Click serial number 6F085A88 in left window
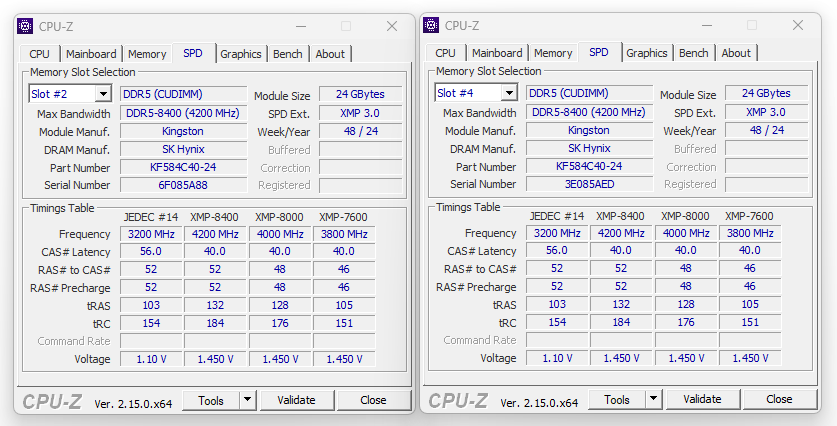 coord(183,185)
